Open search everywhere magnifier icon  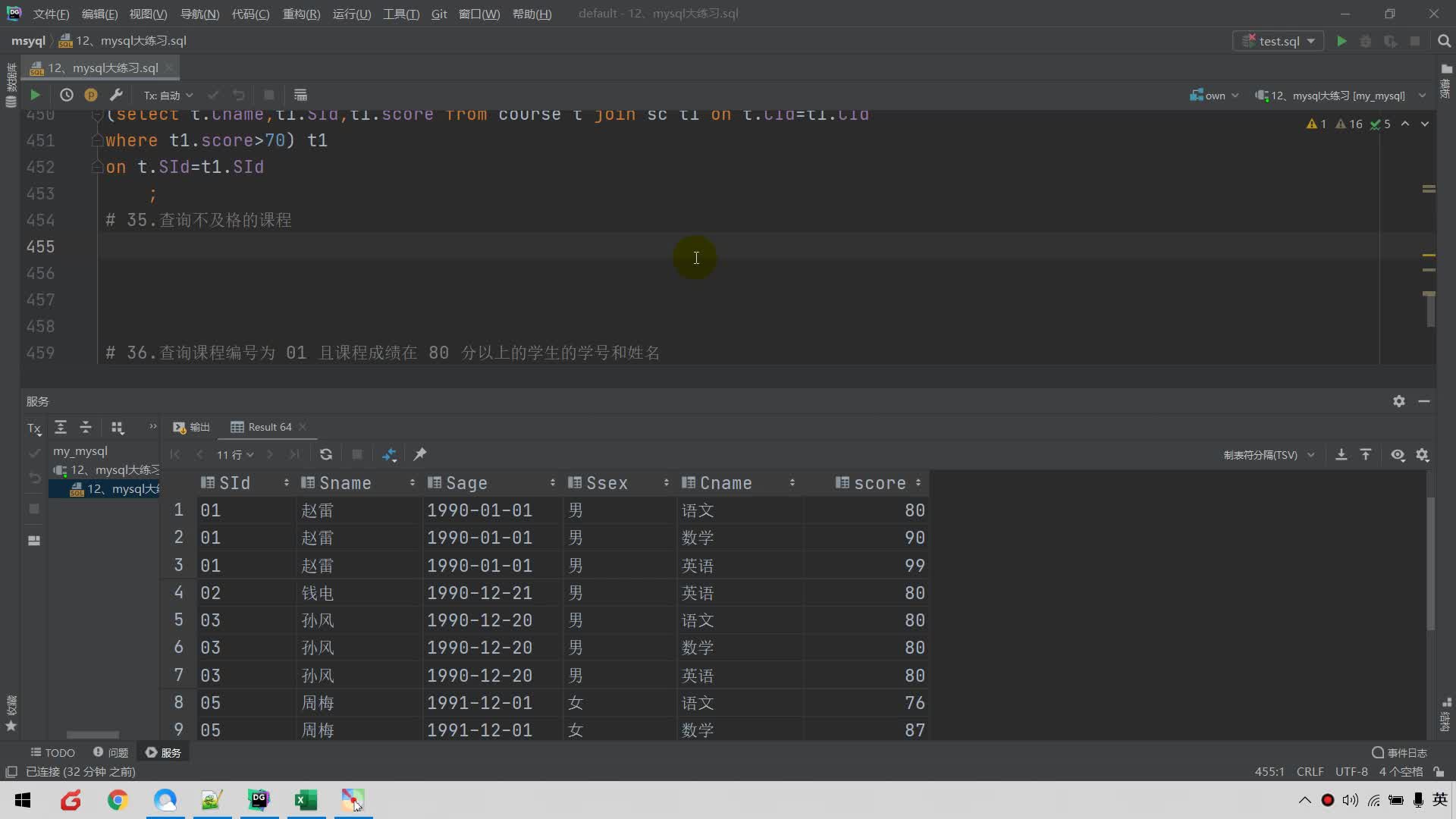(x=1444, y=41)
